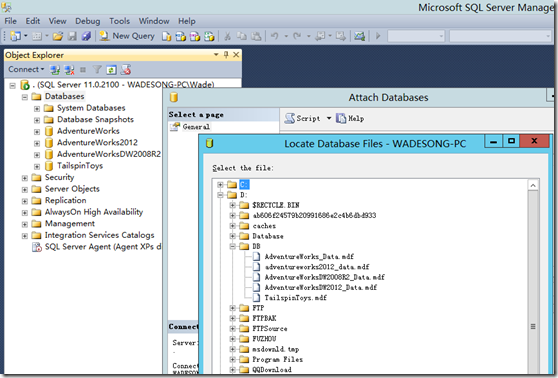
Task: Open the Window menu
Action: coord(154,21)
